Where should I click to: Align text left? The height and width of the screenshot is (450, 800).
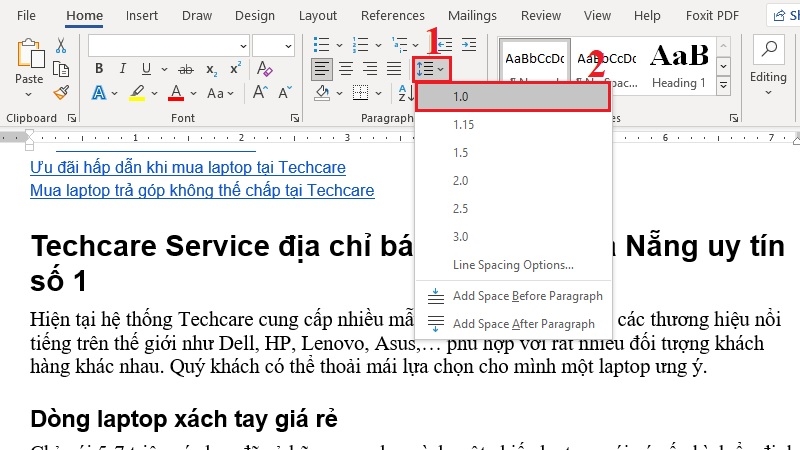tap(321, 69)
